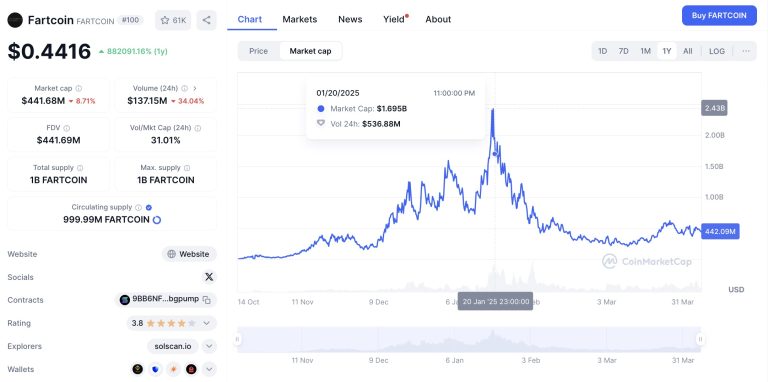Click the share icon beside the watchlist

(x=207, y=20)
